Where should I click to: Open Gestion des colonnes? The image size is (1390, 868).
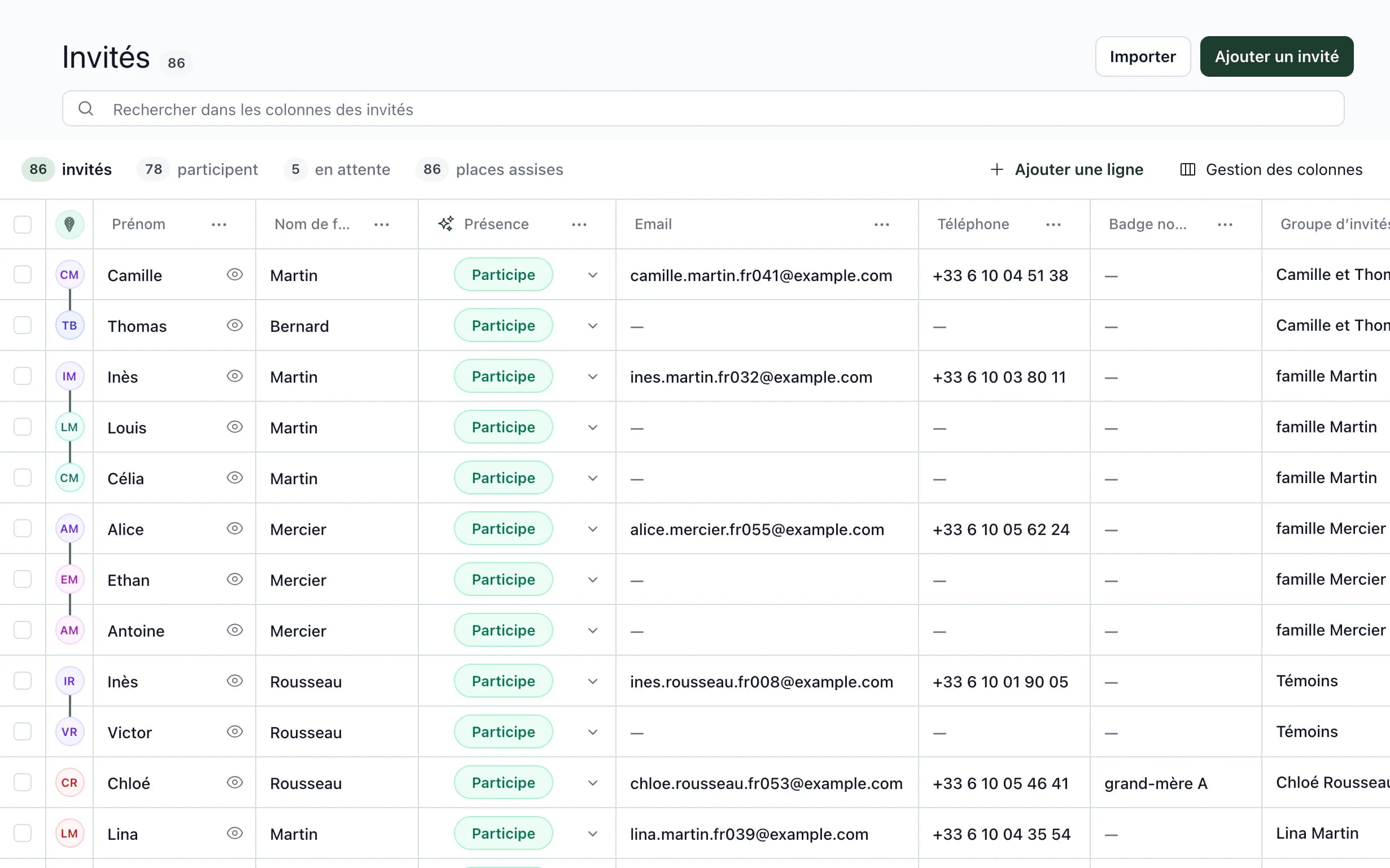click(x=1271, y=169)
